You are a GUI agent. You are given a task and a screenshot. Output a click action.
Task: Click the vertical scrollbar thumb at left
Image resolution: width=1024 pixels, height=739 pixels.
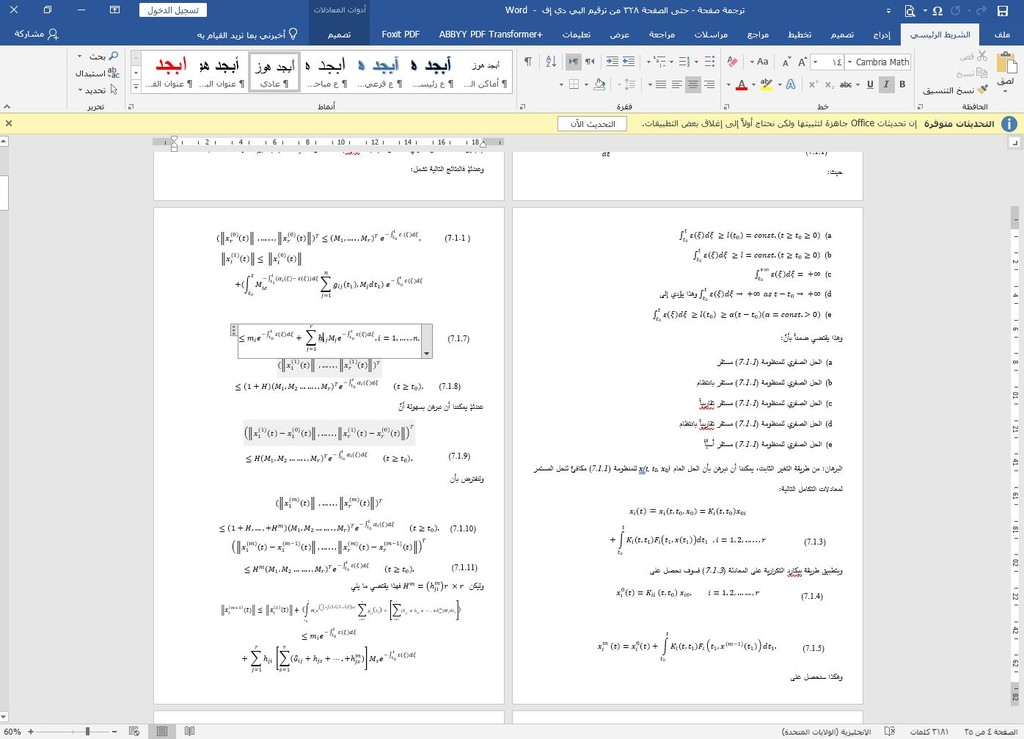coord(3,194)
